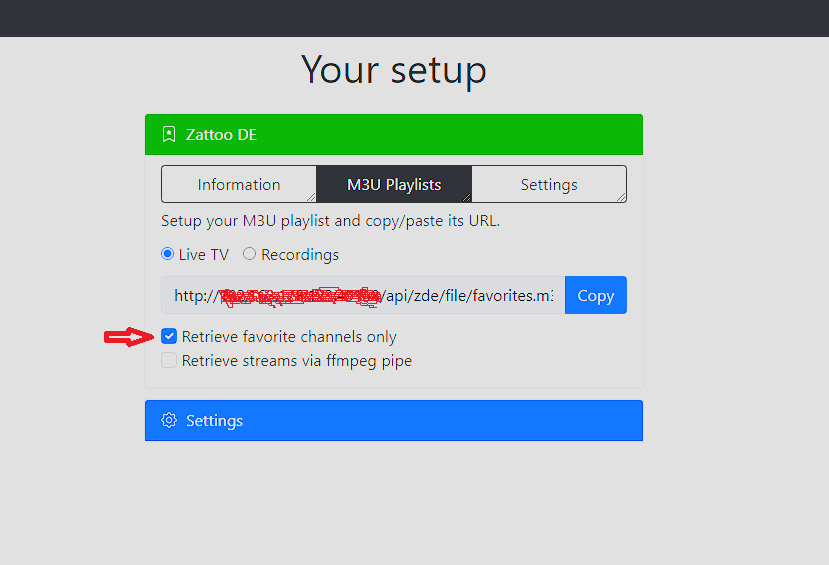Uncheck Retrieve favorite channels only

(169, 336)
